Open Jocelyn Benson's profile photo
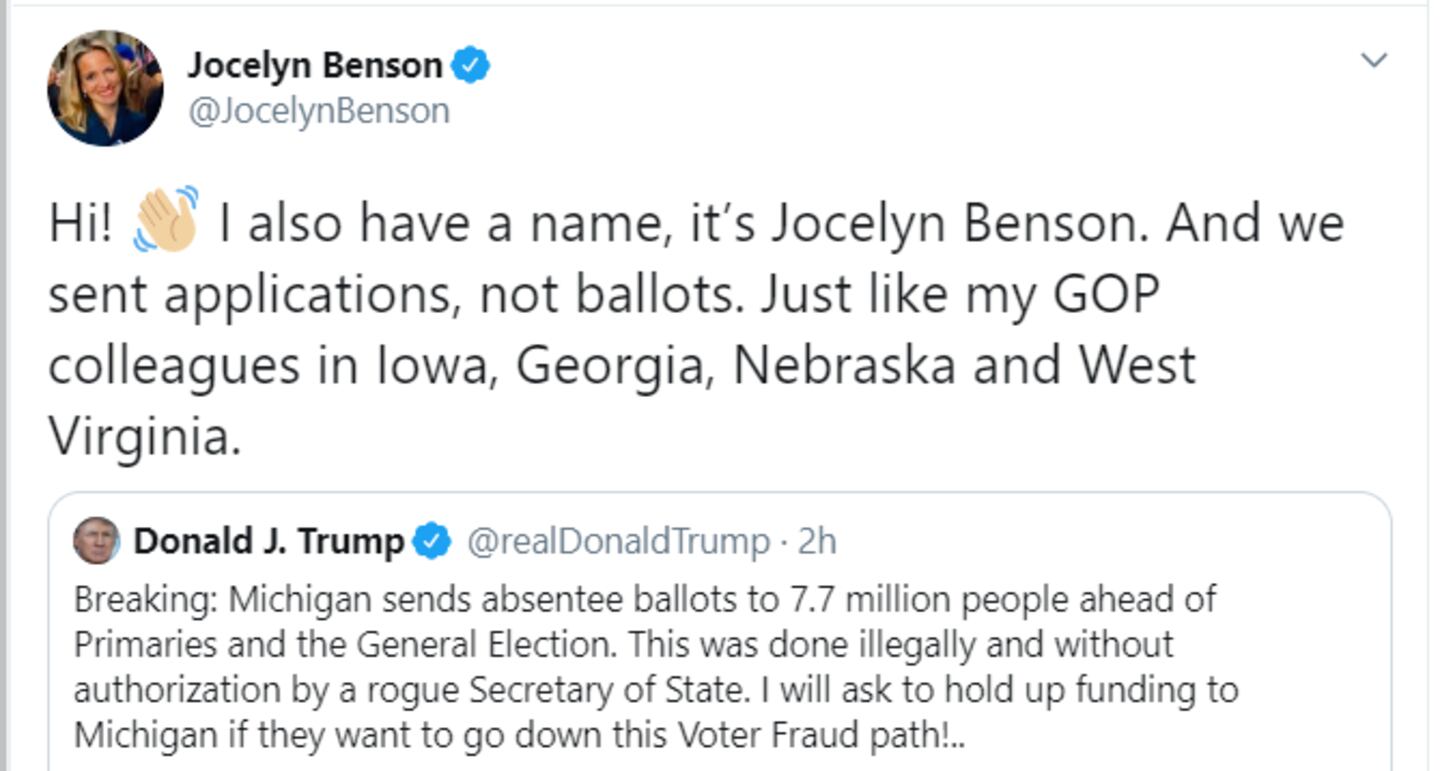Viewport: 1440px width, 771px height. coord(105,88)
